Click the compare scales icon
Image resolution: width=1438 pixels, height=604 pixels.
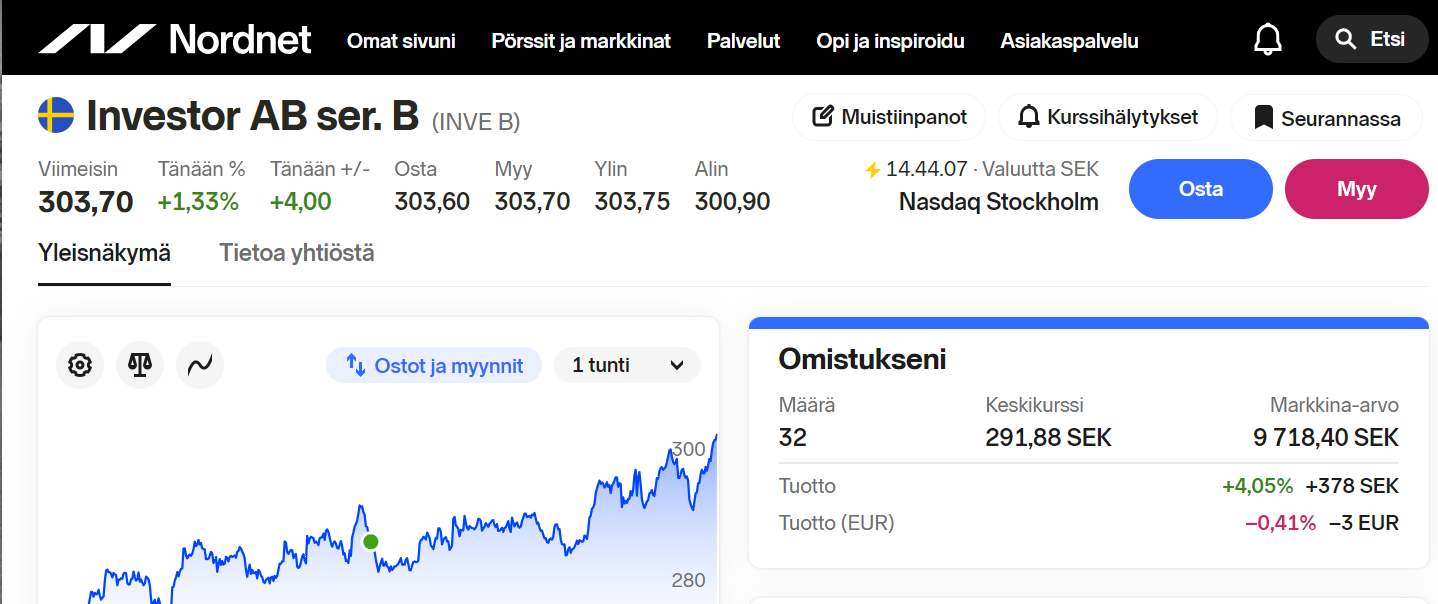(140, 365)
